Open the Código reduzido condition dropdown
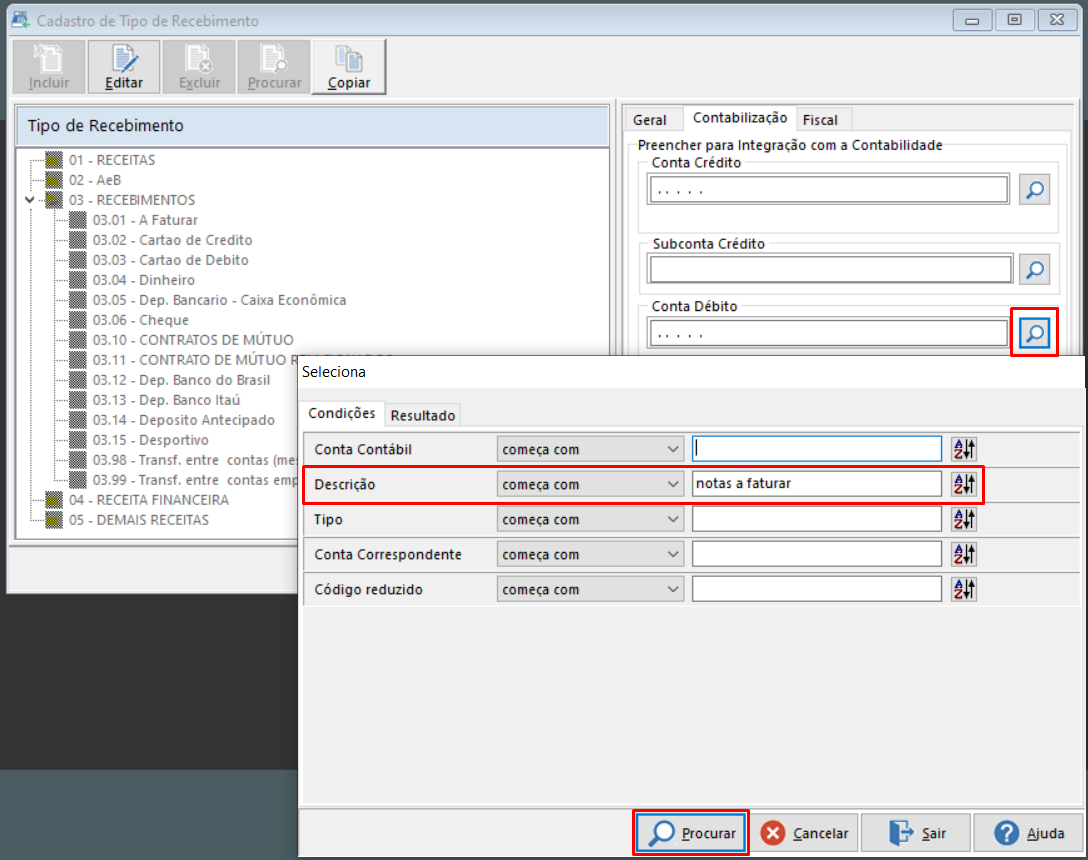 pos(590,589)
